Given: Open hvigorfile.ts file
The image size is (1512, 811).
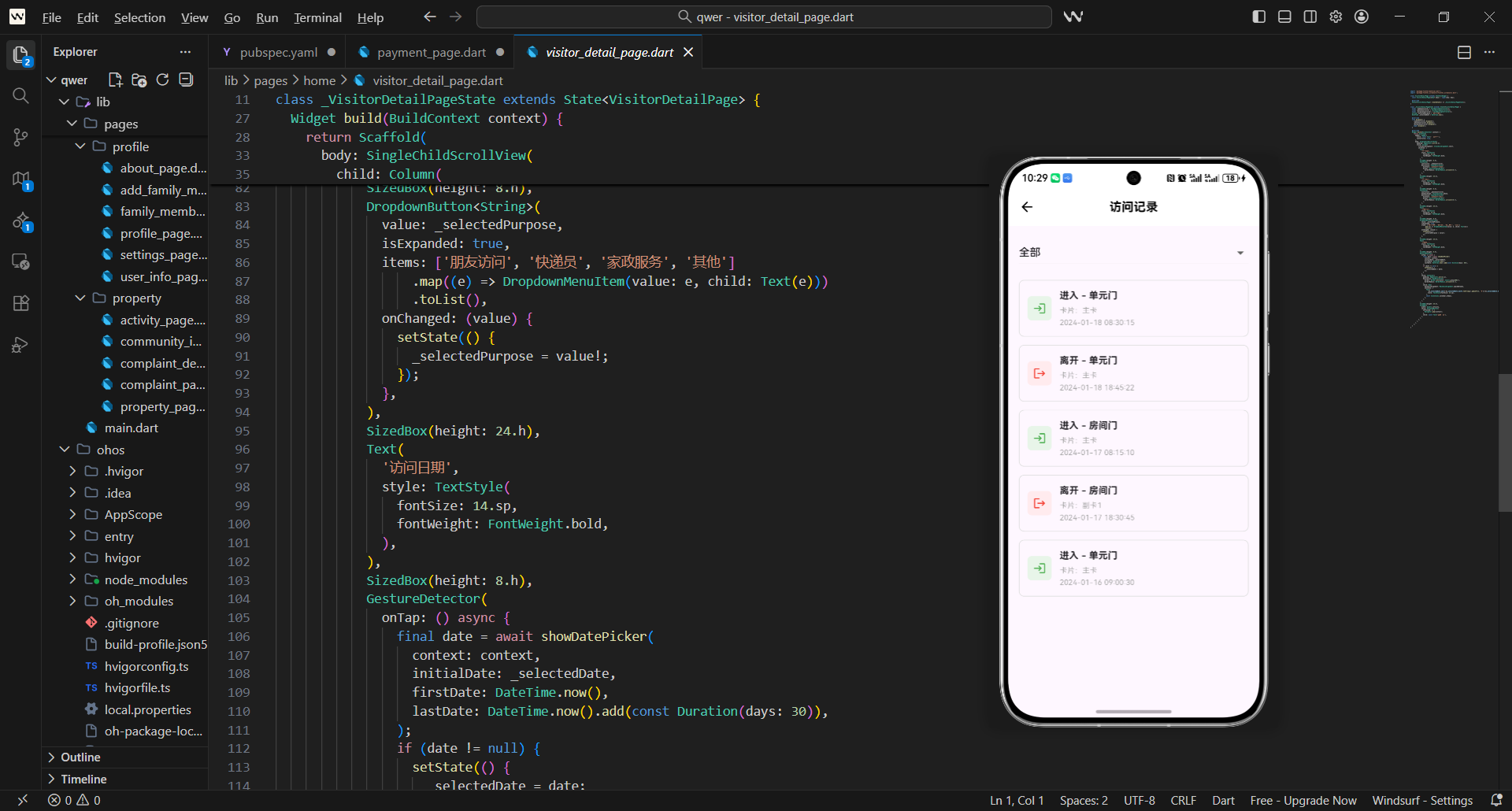Looking at the screenshot, I should click(137, 687).
